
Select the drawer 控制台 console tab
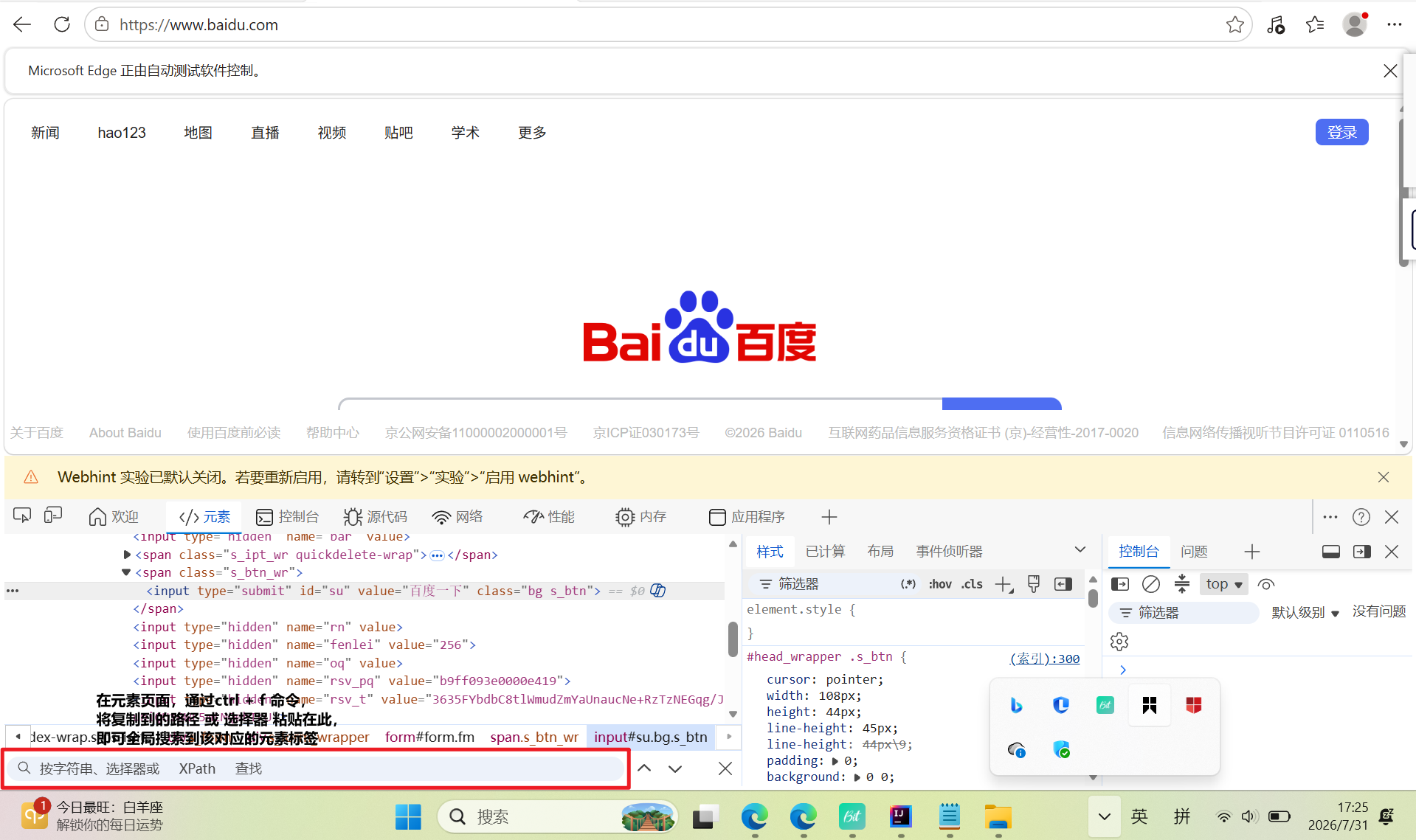click(x=1139, y=552)
